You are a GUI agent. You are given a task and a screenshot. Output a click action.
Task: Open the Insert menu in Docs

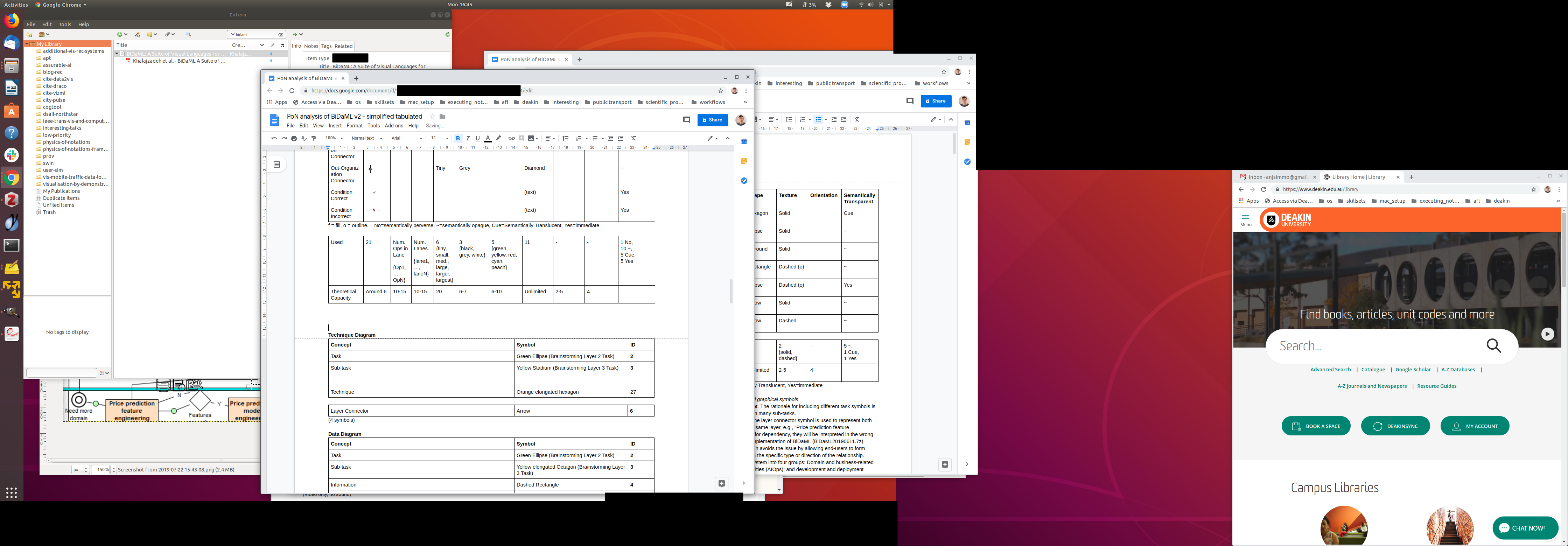[335, 126]
